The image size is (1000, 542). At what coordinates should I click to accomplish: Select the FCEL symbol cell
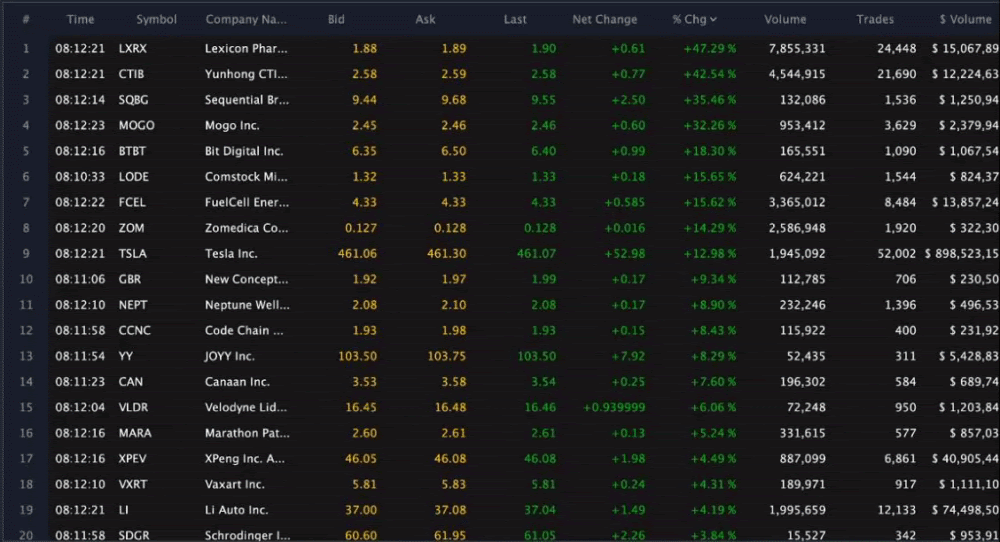(x=132, y=202)
